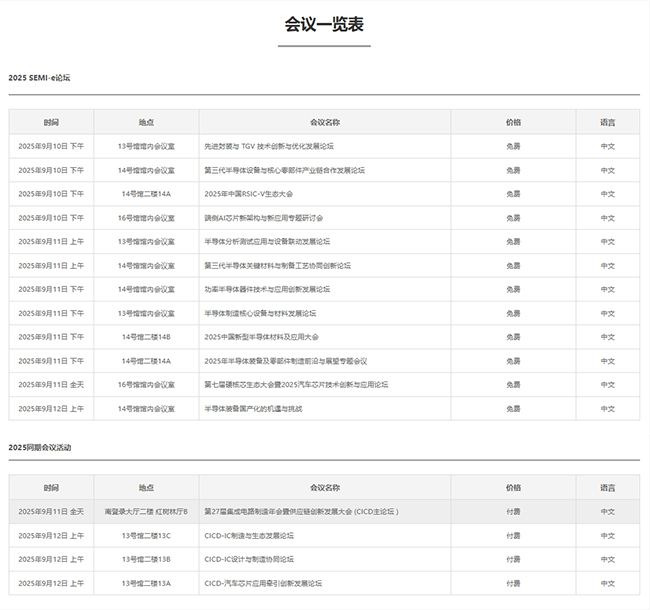The height and width of the screenshot is (610, 650).
Task: Click 会议名称 header in the SEMI-e论坛 table
Action: [325, 122]
